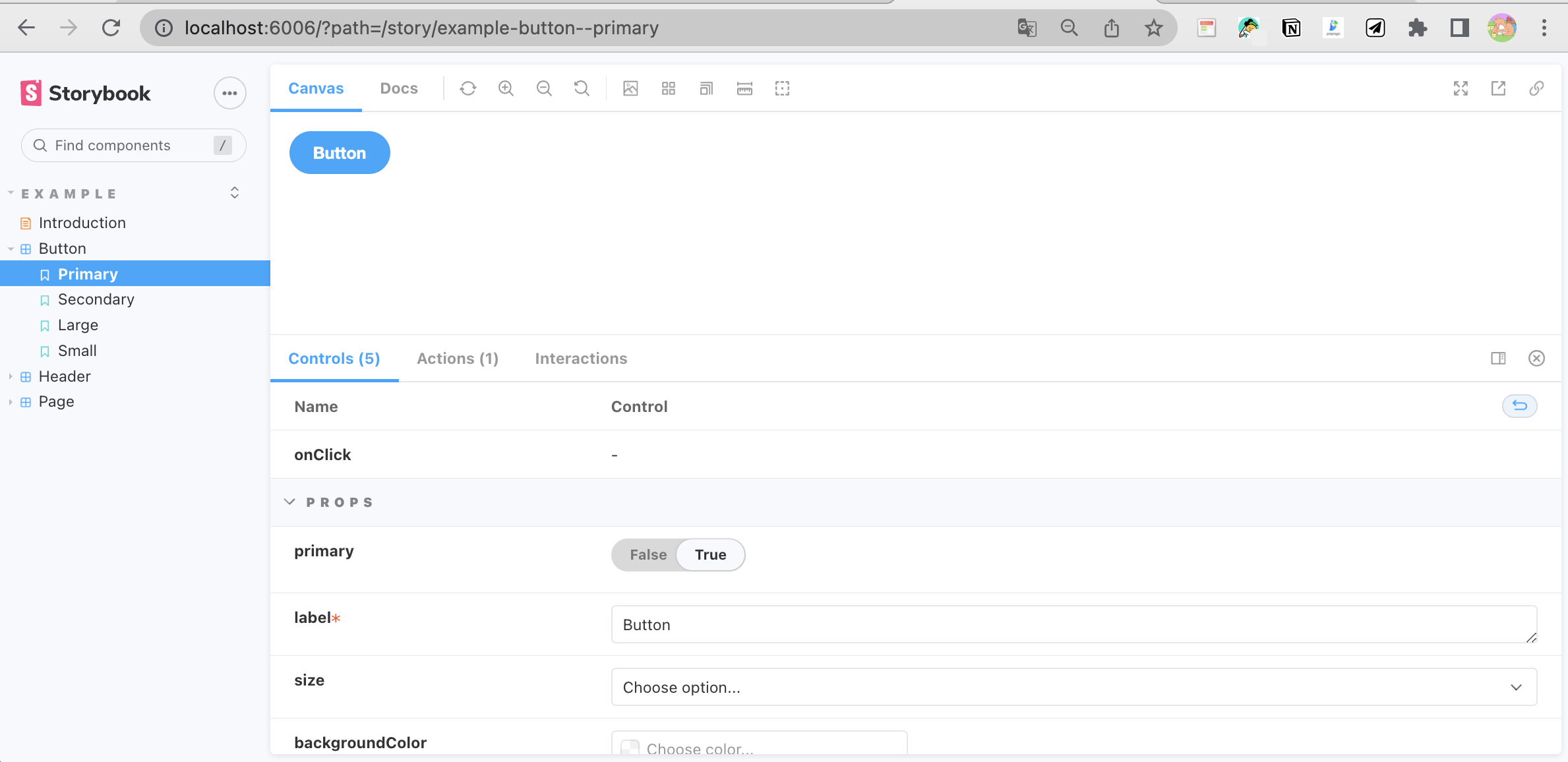Click the remount component icon
The height and width of the screenshot is (762, 1568).
pyautogui.click(x=468, y=88)
